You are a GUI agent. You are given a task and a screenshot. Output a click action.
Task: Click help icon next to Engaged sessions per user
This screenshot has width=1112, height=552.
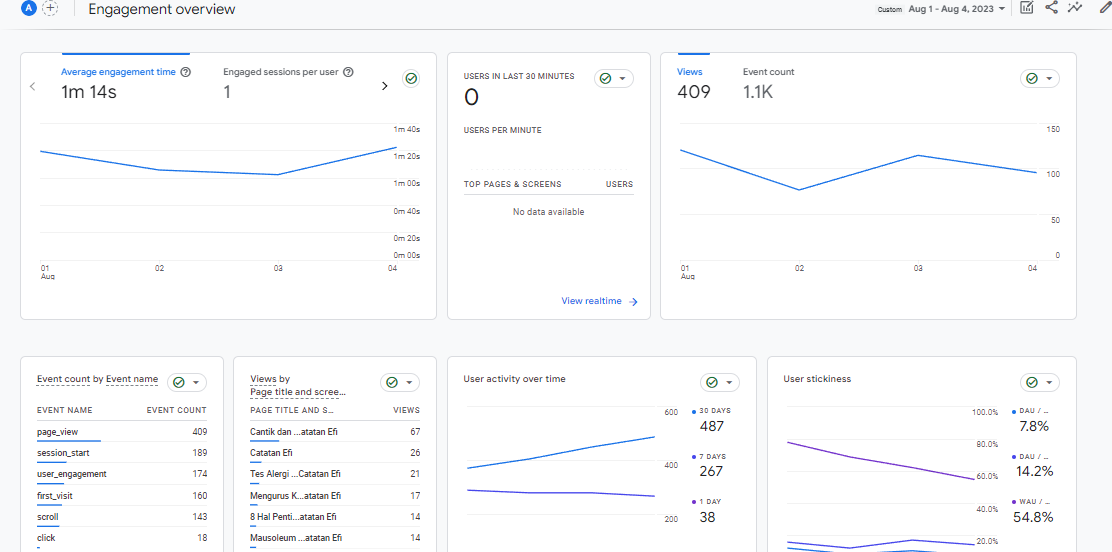348,72
